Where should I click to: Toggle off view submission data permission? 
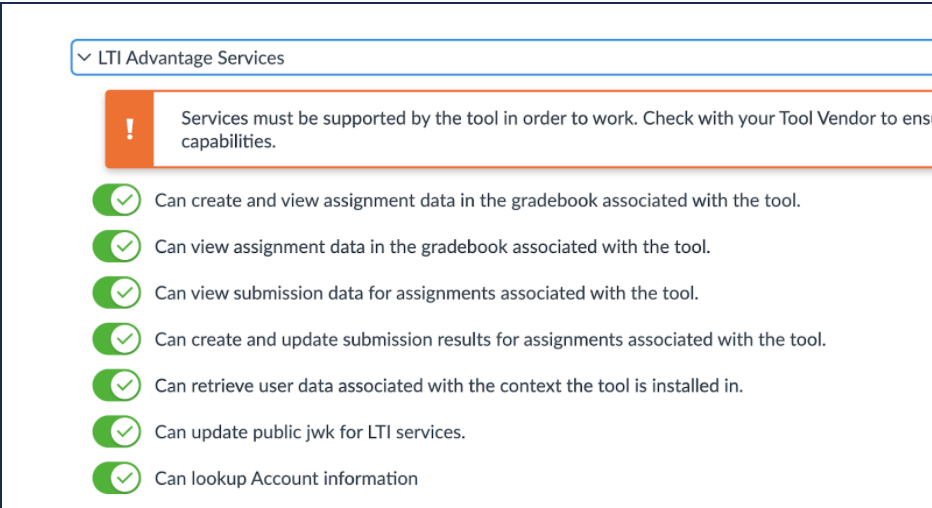117,293
